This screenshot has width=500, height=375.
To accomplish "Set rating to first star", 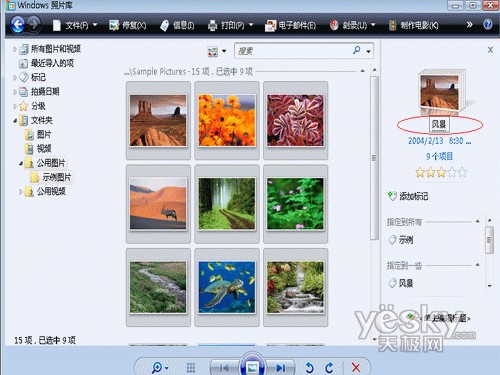I will click(420, 172).
